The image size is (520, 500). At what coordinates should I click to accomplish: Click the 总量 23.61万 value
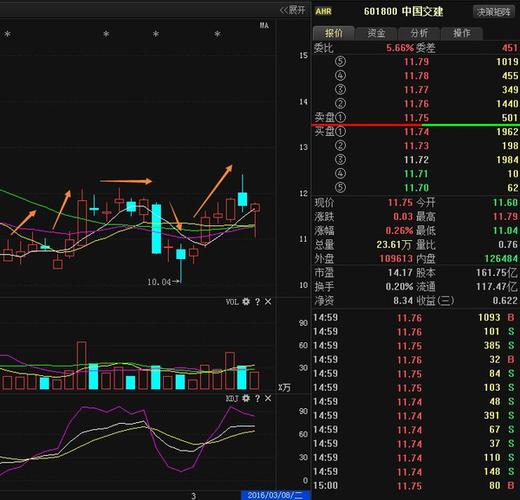394,245
